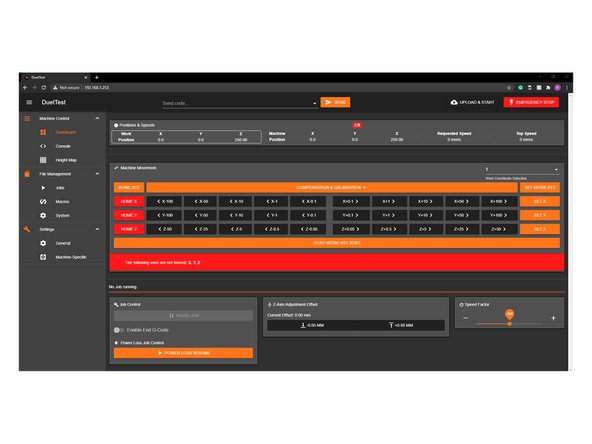
Task: Open the Dashboard page
Action: 66,132
